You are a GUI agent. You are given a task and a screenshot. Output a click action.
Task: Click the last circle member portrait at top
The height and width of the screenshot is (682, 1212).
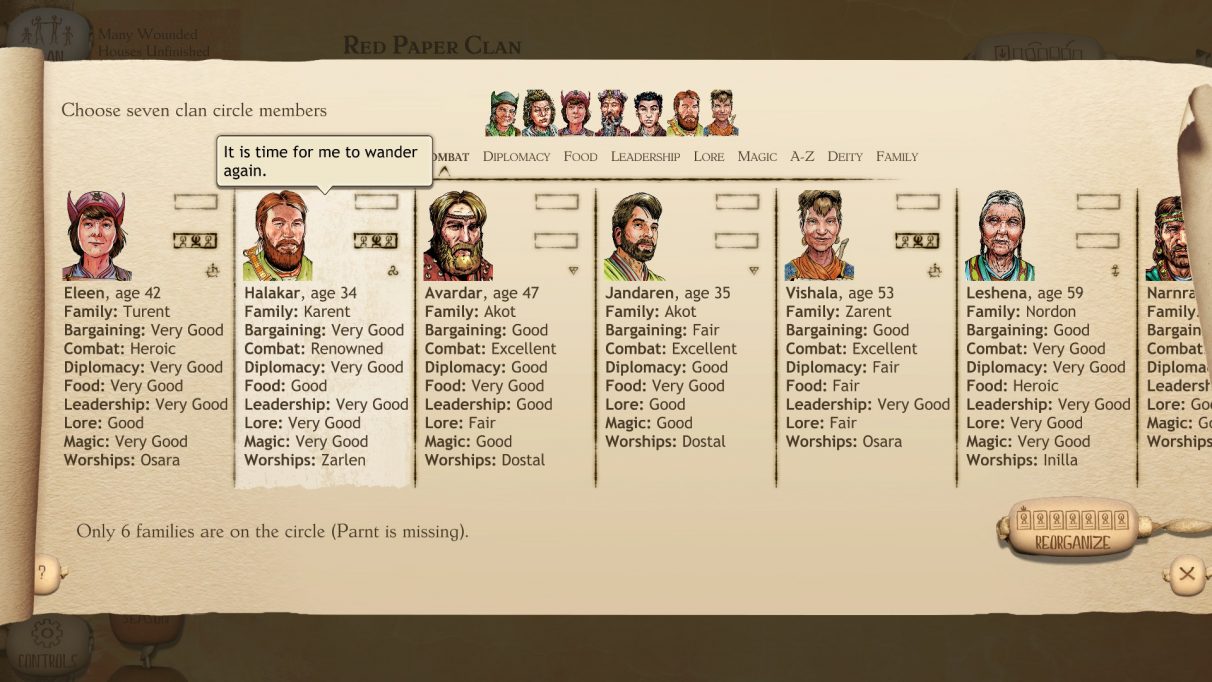722,113
